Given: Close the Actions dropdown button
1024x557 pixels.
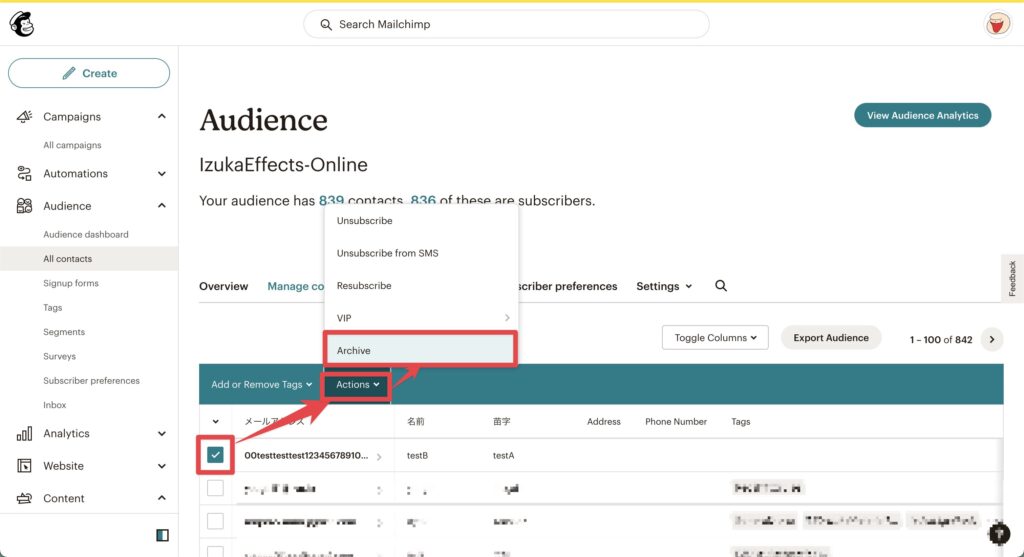Looking at the screenshot, I should click(357, 385).
